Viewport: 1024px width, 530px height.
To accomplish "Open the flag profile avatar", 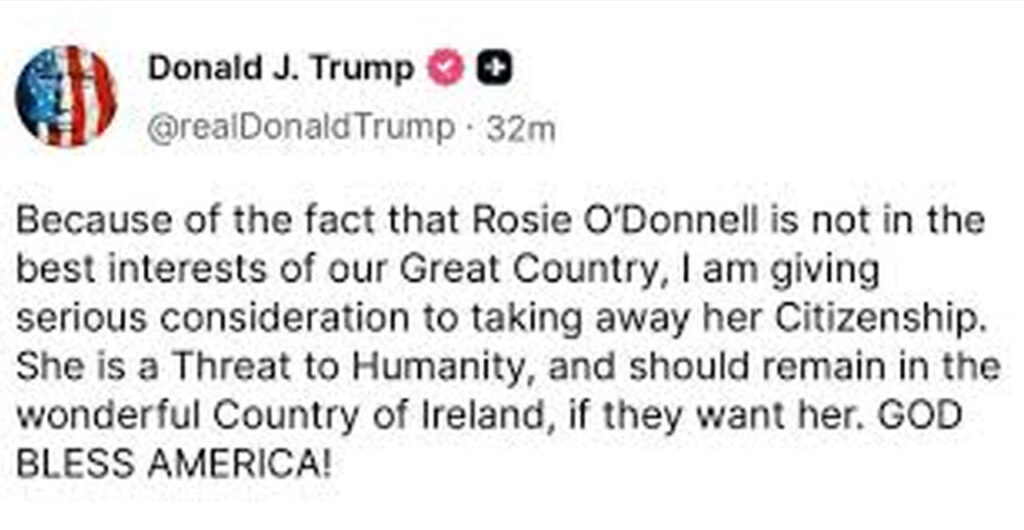I will 66,96.
